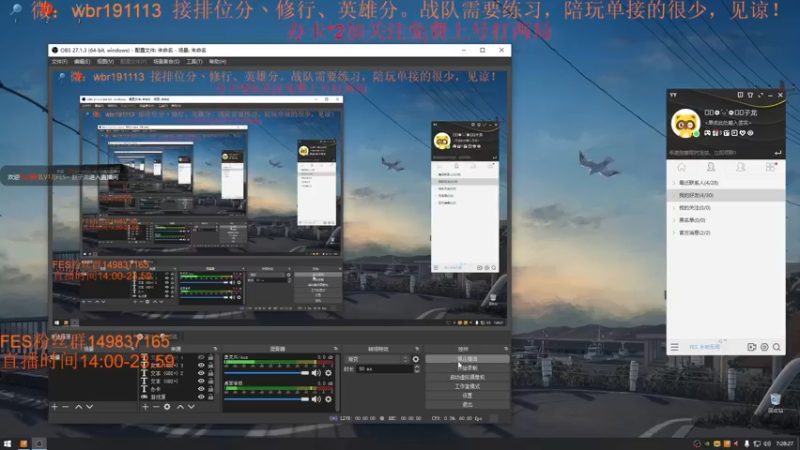800x450 pixels.
Task: Open the 帮助(H) menu in OBS
Action: (x=217, y=62)
